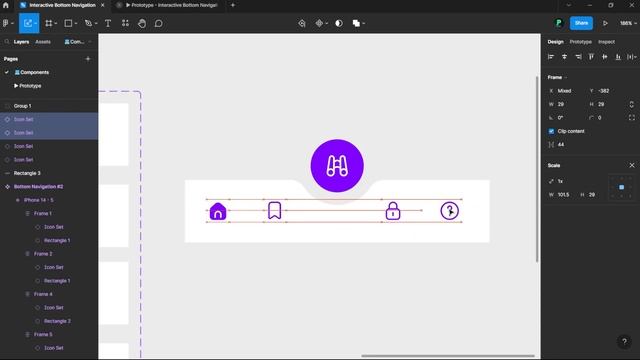Screen dimensions: 640x360
Task: Select the Scale tool in toolbar
Action: click(x=27, y=23)
